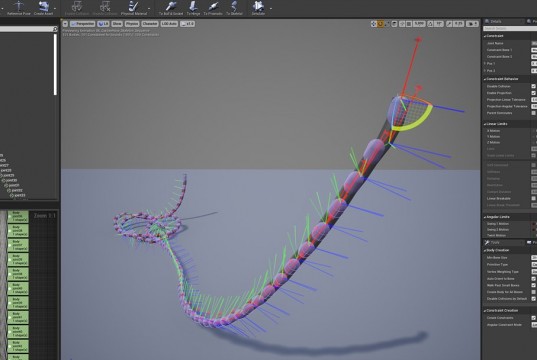Viewport: 537px width, 360px height.
Task: Open the LOD Auto menu
Action: click(x=169, y=24)
